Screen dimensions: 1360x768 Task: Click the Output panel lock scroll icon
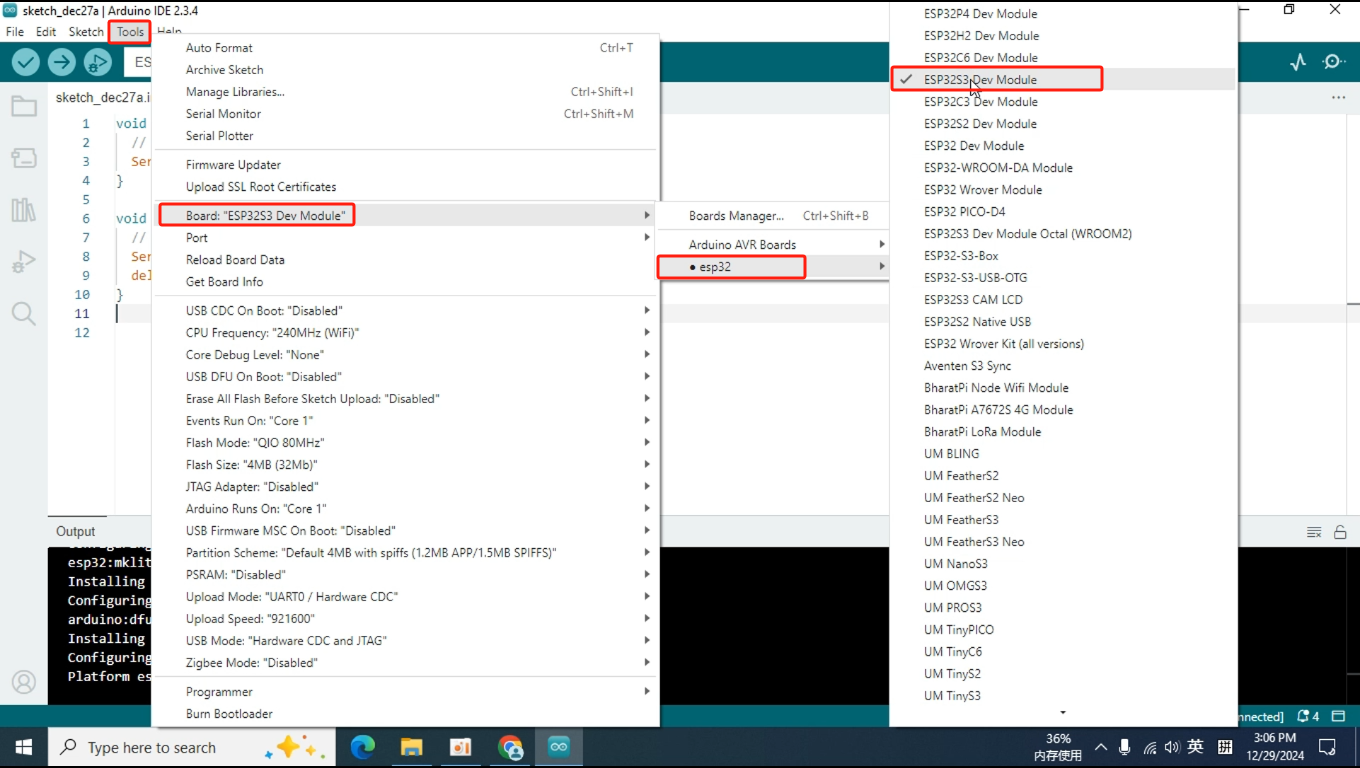pos(1341,532)
